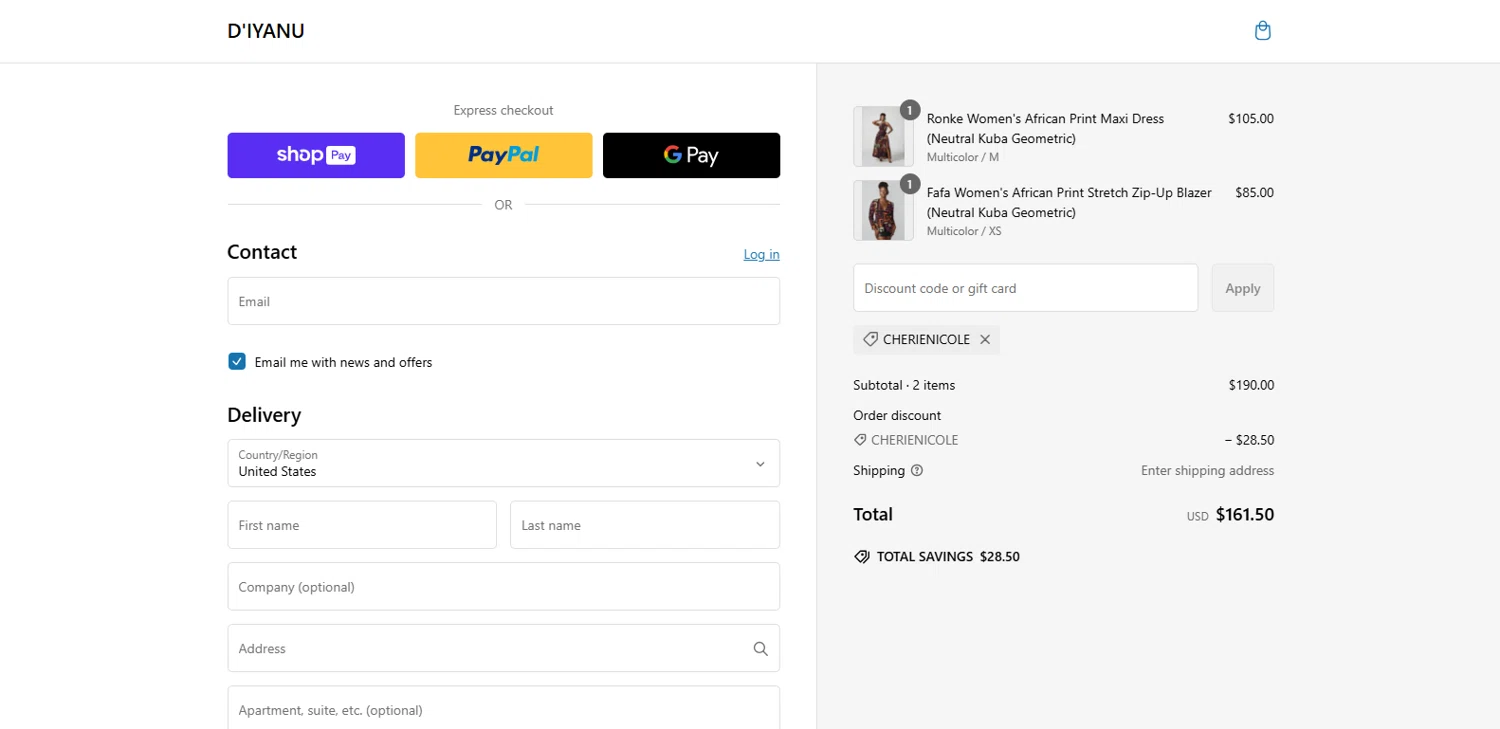The height and width of the screenshot is (729, 1500).
Task: Click the Last name field
Action: tap(645, 525)
